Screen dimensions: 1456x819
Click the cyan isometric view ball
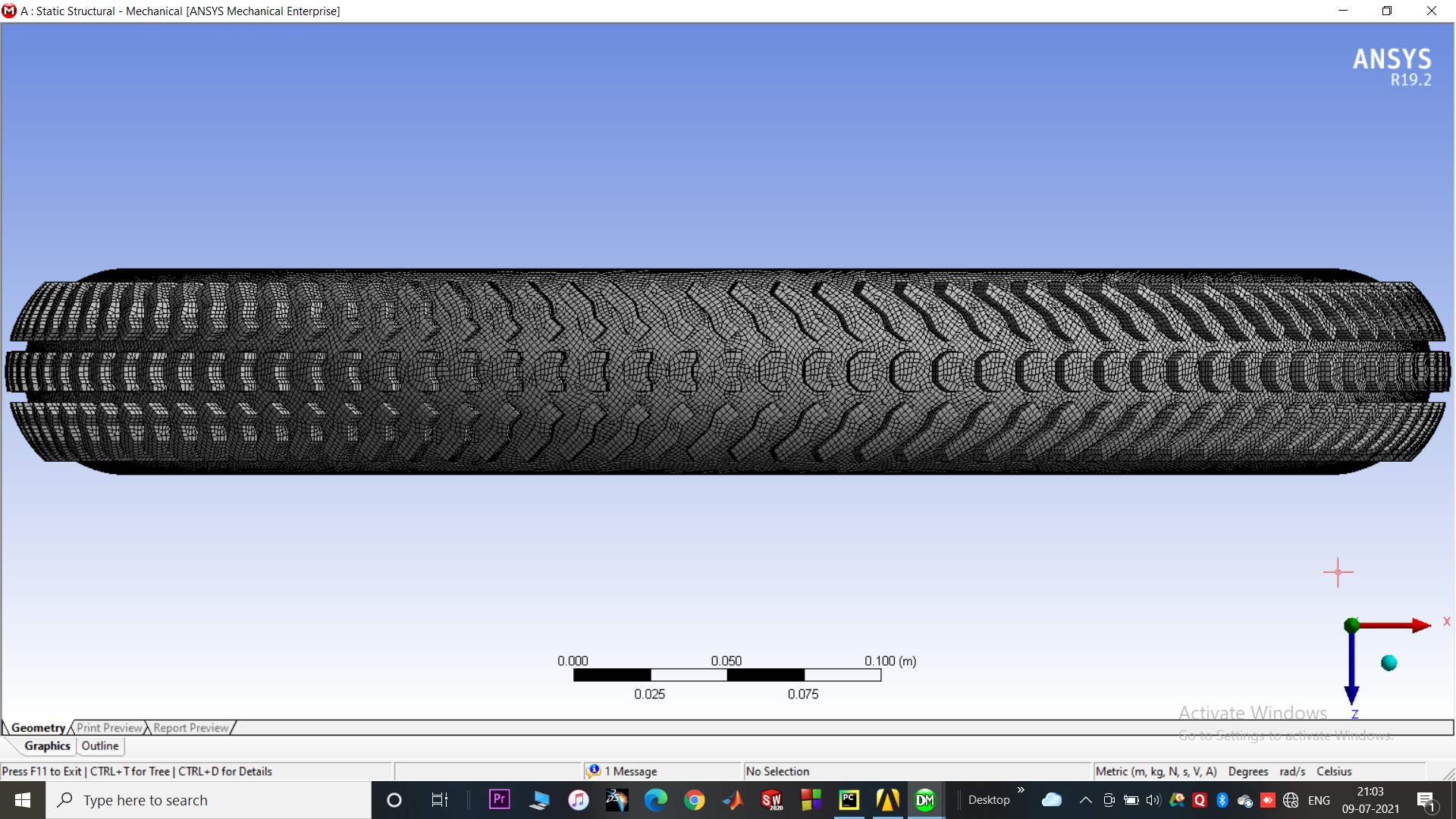[1389, 663]
